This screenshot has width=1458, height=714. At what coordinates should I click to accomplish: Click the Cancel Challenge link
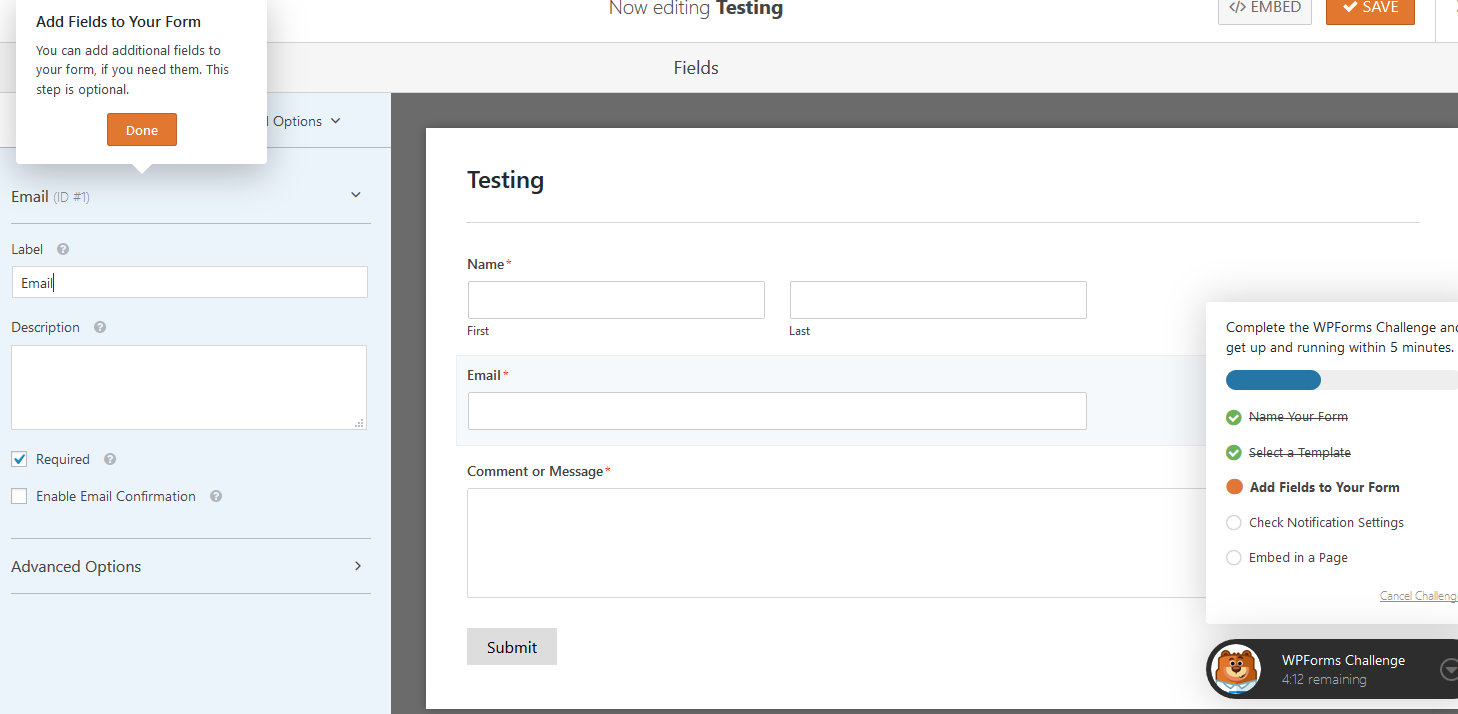(1418, 596)
